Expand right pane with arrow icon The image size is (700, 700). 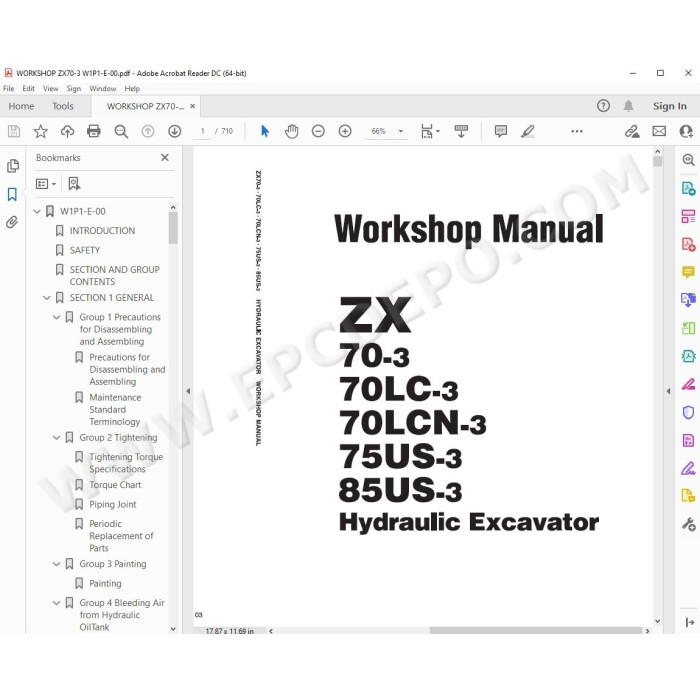tap(689, 622)
